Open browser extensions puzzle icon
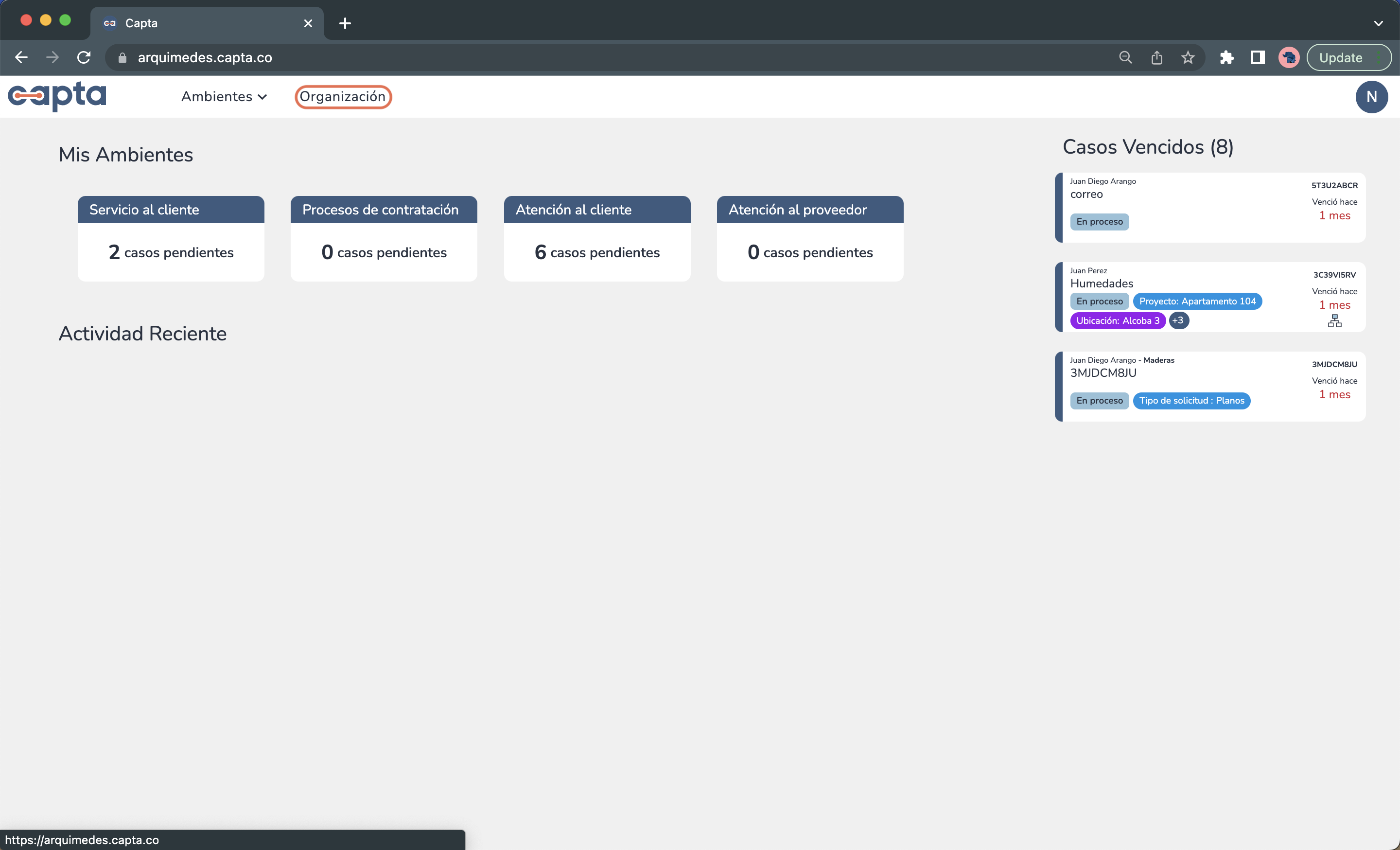Image resolution: width=1400 pixels, height=850 pixels. (1226, 57)
